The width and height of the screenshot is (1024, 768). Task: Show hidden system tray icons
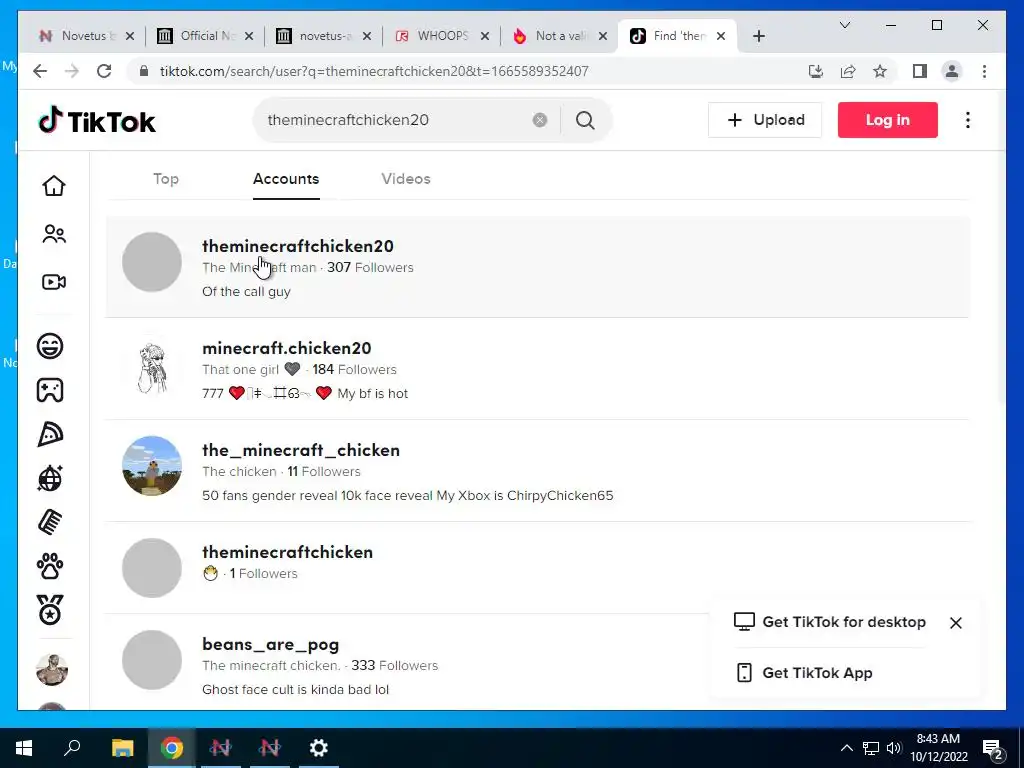tap(846, 748)
